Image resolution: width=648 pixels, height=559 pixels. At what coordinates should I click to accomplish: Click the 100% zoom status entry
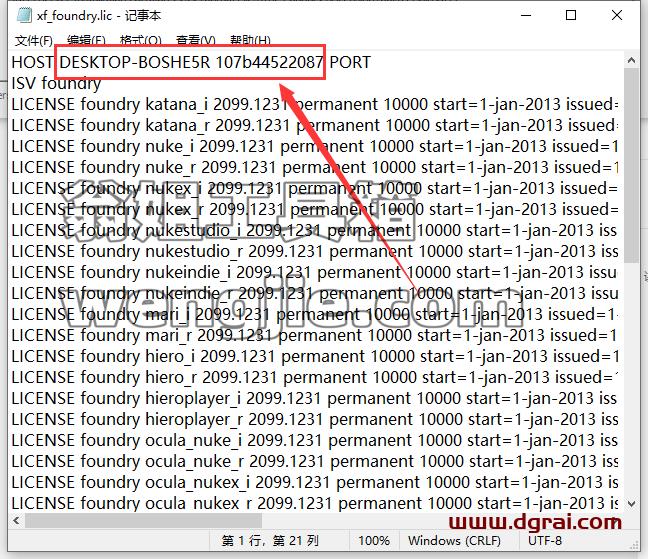pyautogui.click(x=374, y=541)
